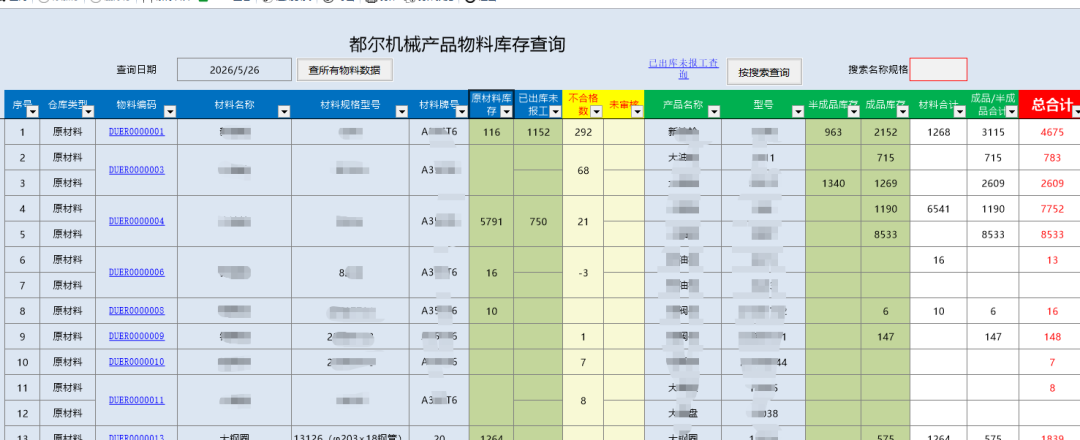Screen dimensions: 1080x440
Task: Open material code link DUER0000008
Action: 136,311
